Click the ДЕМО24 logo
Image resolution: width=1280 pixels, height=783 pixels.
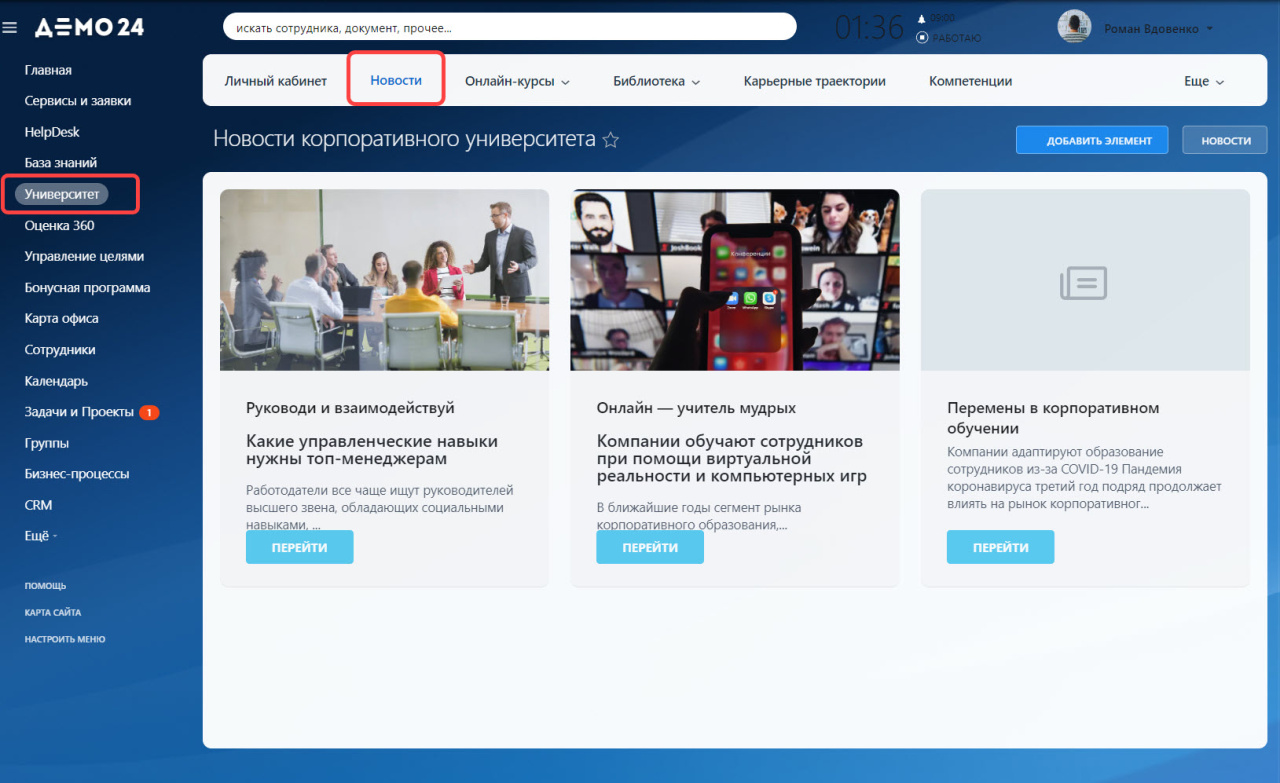[89, 27]
